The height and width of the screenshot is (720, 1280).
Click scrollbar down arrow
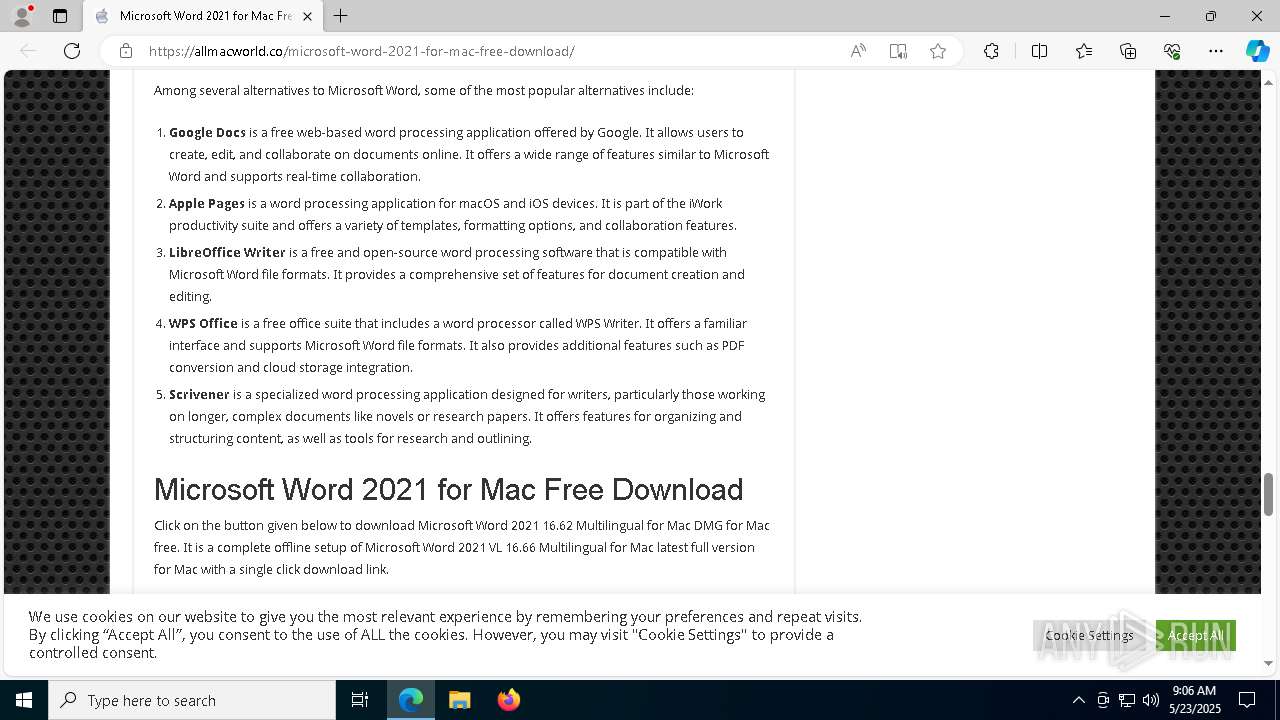[1269, 663]
